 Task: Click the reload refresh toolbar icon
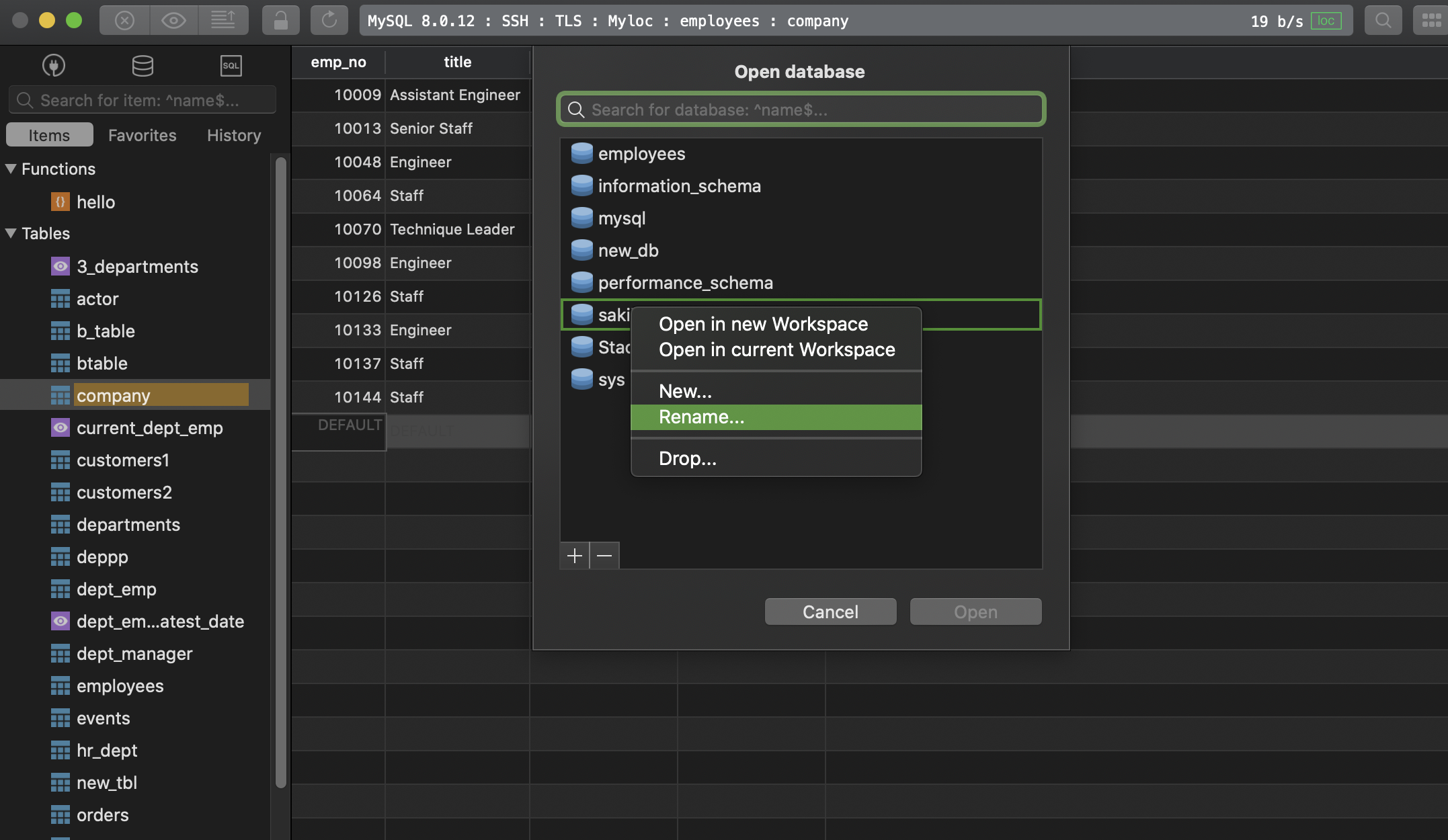click(329, 20)
